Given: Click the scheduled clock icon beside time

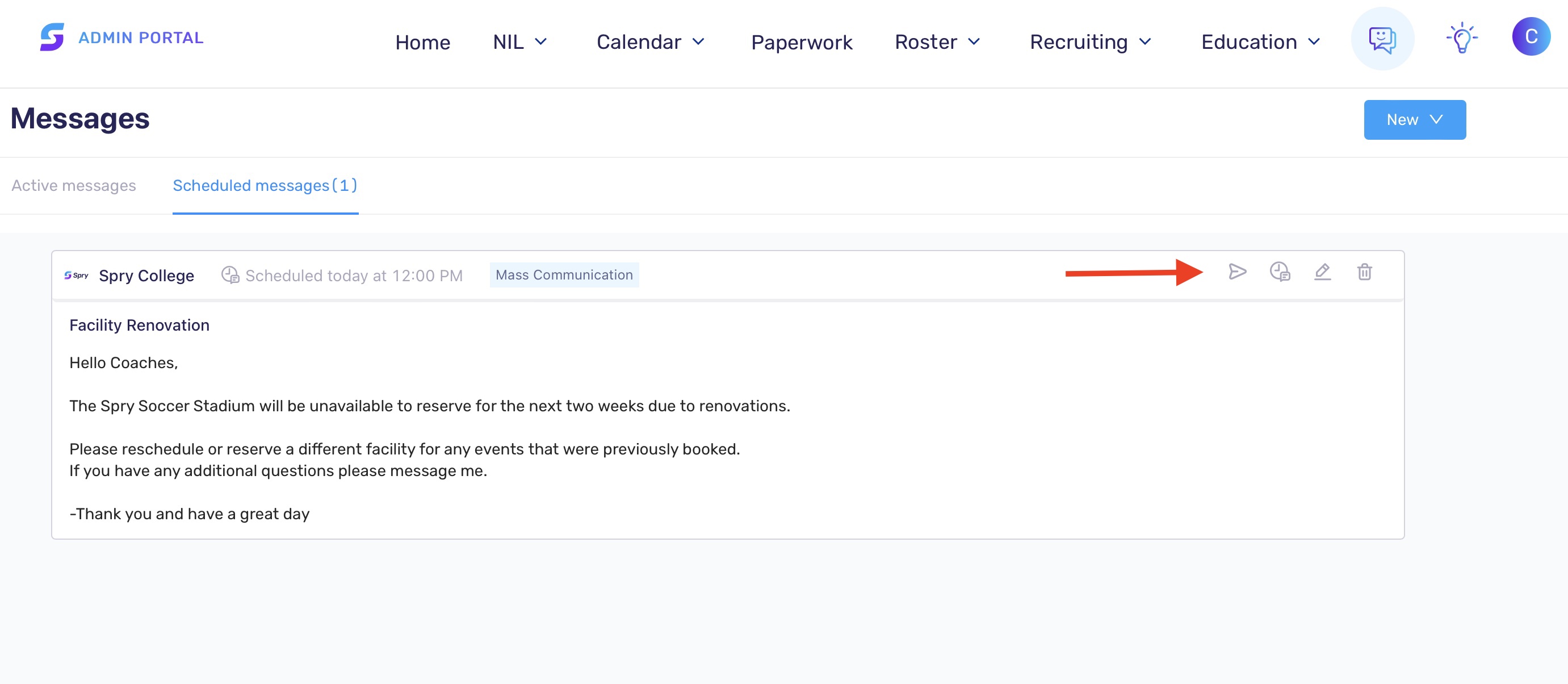Looking at the screenshot, I should coord(229,276).
